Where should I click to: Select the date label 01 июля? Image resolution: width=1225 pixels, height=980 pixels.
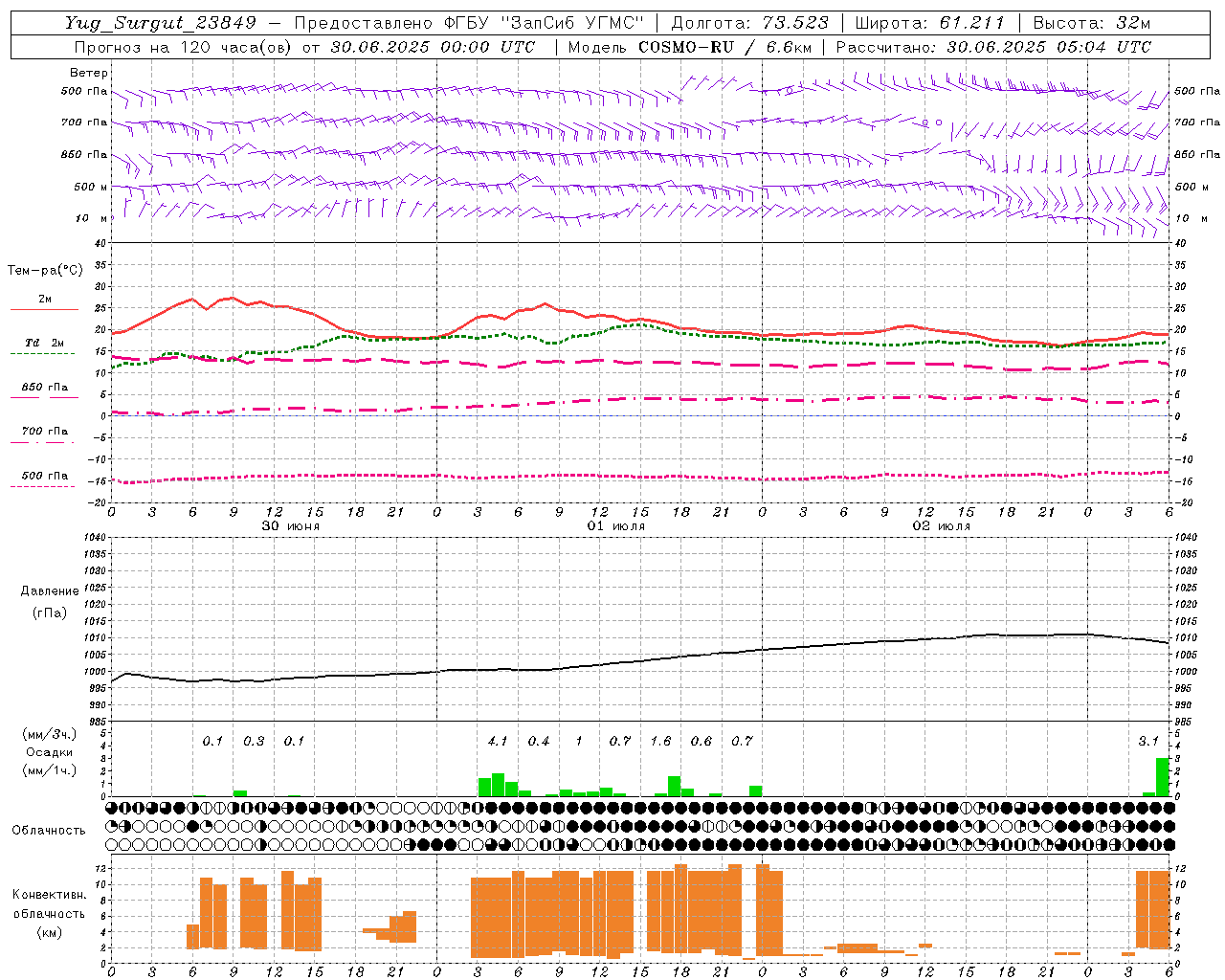pyautogui.click(x=615, y=526)
